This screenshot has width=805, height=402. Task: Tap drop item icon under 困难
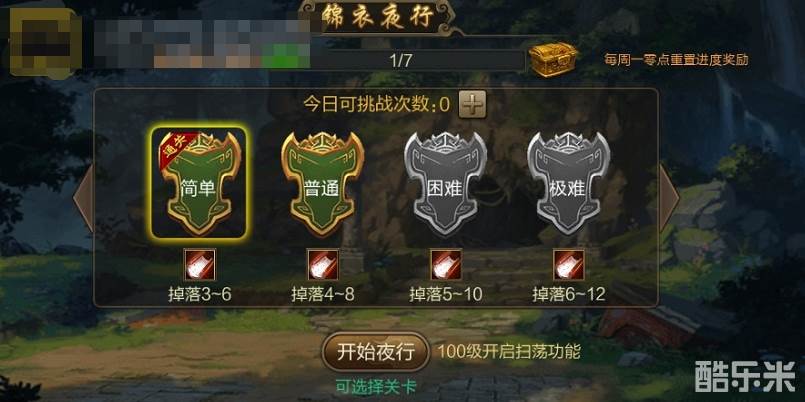point(446,265)
